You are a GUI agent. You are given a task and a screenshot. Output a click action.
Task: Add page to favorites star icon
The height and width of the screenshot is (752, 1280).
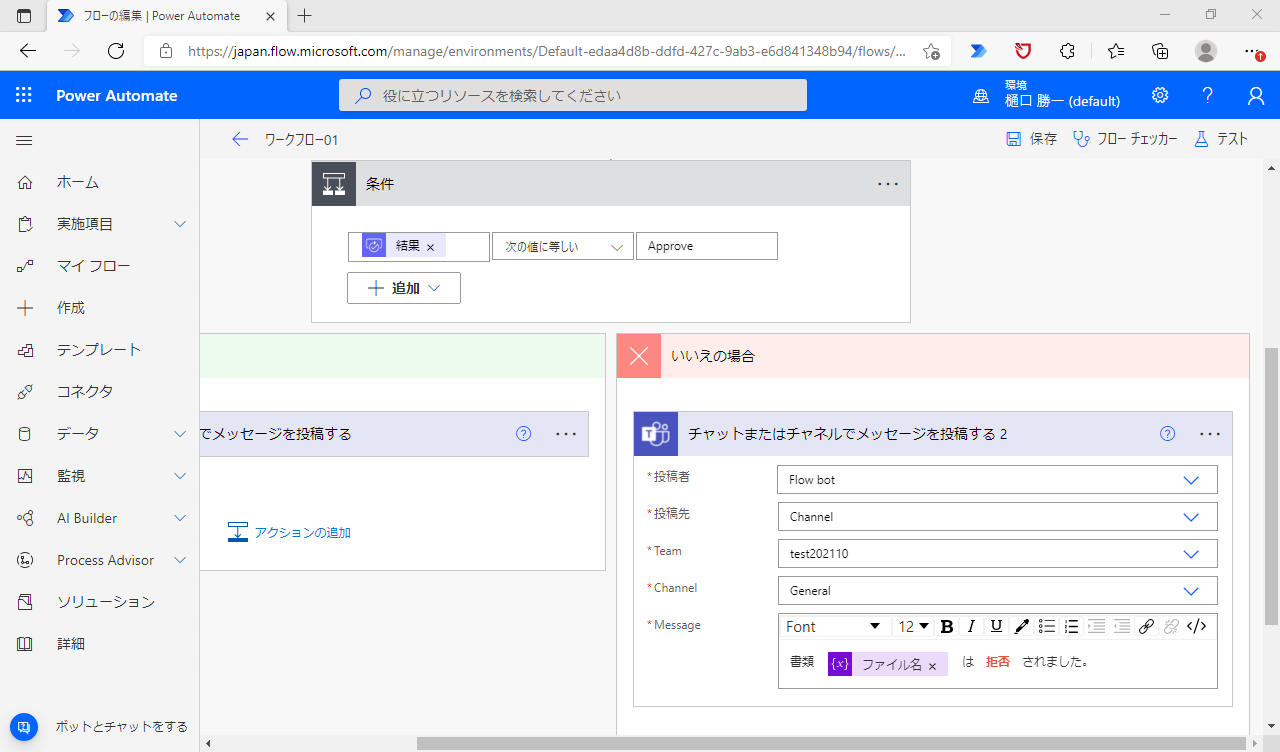coord(931,51)
